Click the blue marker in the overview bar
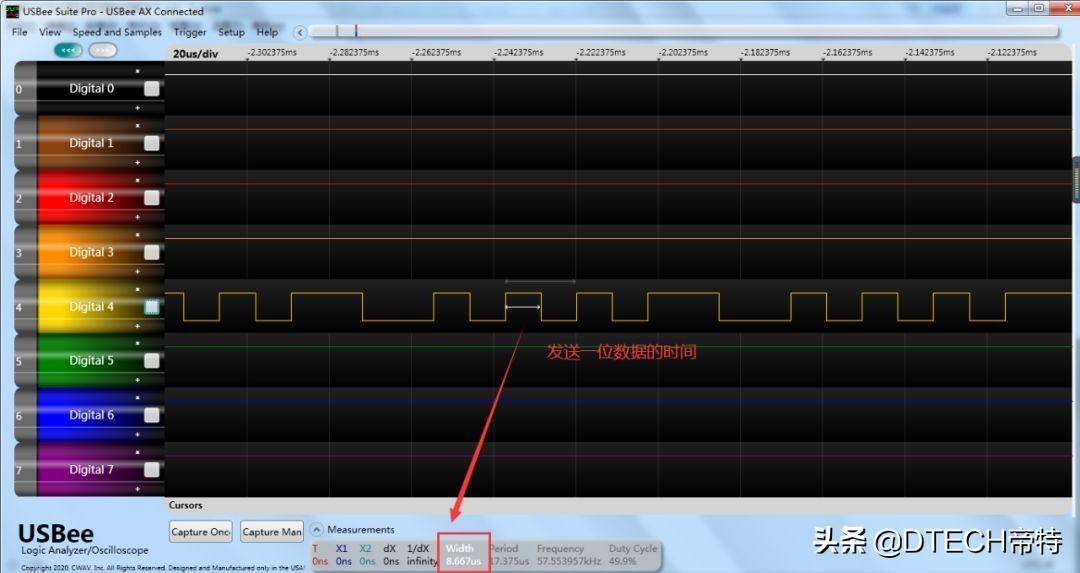1080x573 pixels. (x=356, y=31)
